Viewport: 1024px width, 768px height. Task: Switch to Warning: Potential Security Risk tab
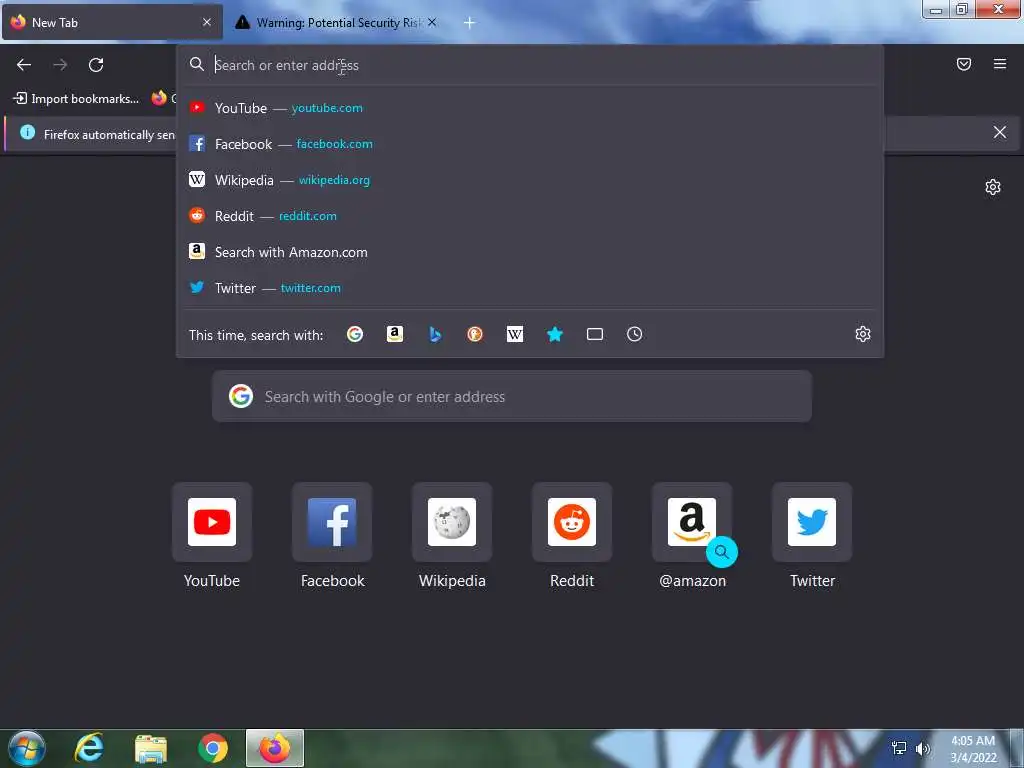(337, 22)
